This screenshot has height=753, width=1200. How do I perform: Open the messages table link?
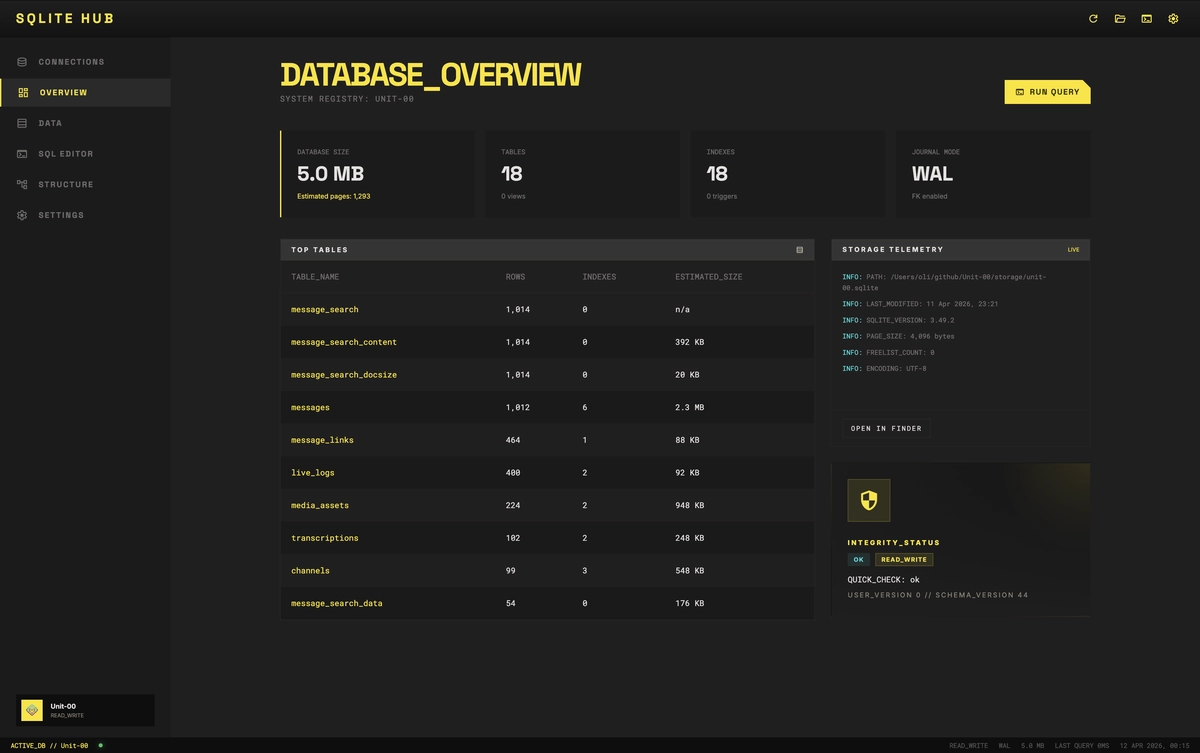[310, 408]
